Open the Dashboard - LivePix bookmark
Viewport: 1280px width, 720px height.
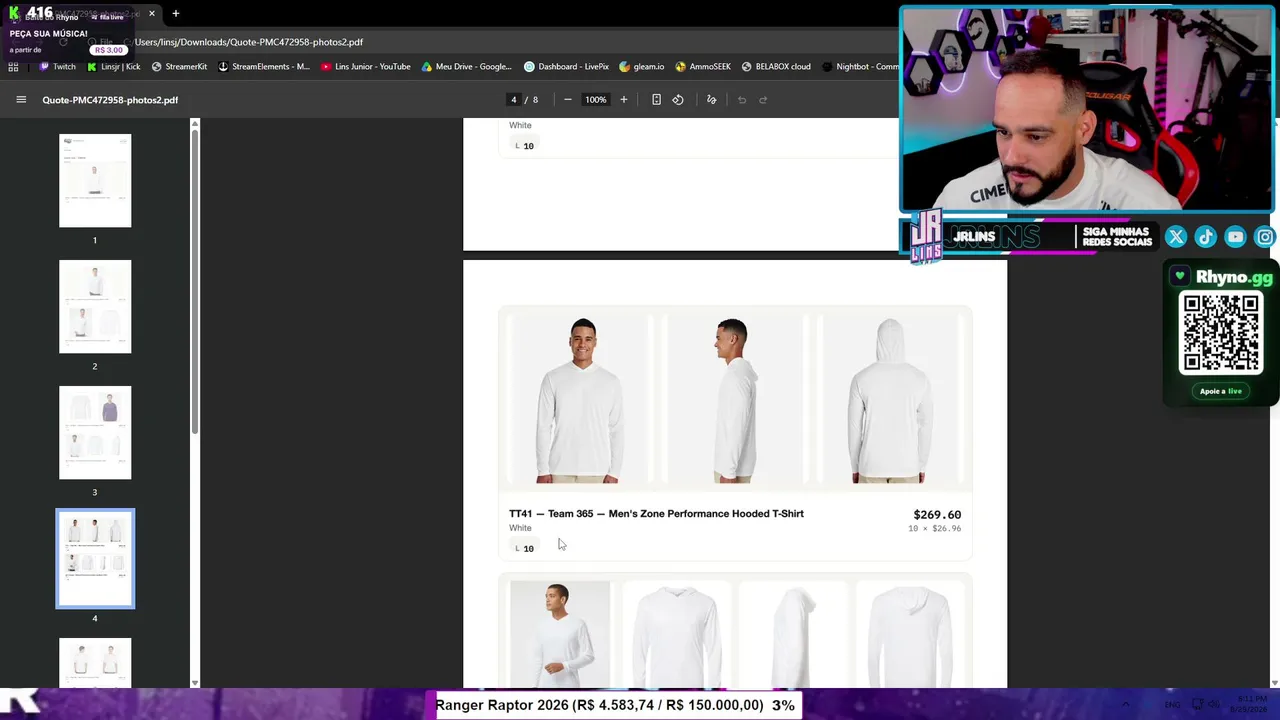[x=566, y=67]
